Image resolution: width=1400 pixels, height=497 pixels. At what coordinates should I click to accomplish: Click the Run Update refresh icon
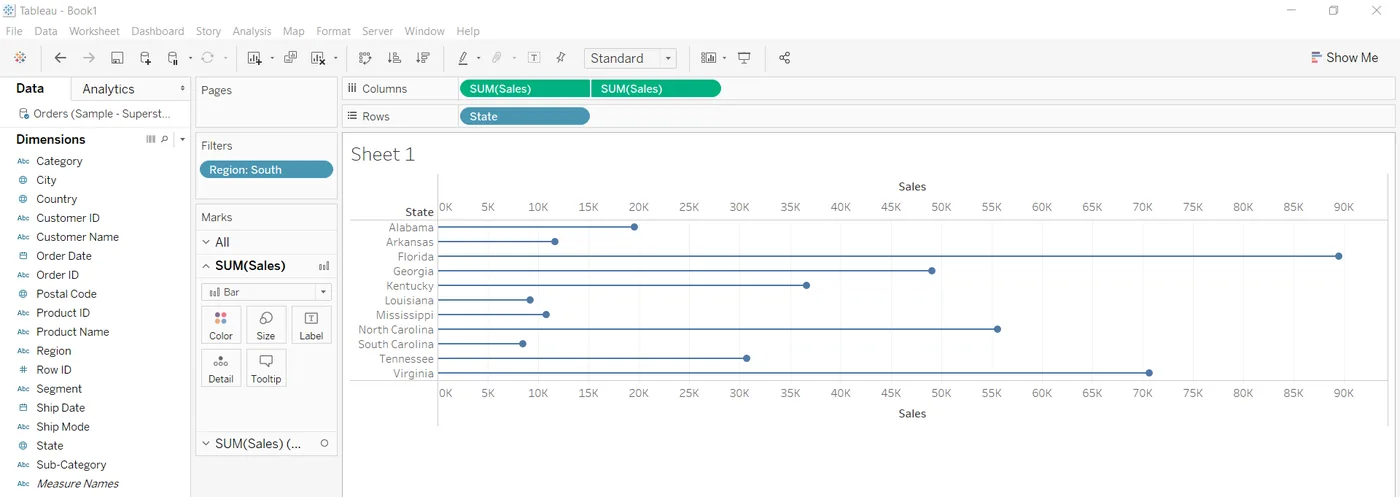[x=207, y=58]
